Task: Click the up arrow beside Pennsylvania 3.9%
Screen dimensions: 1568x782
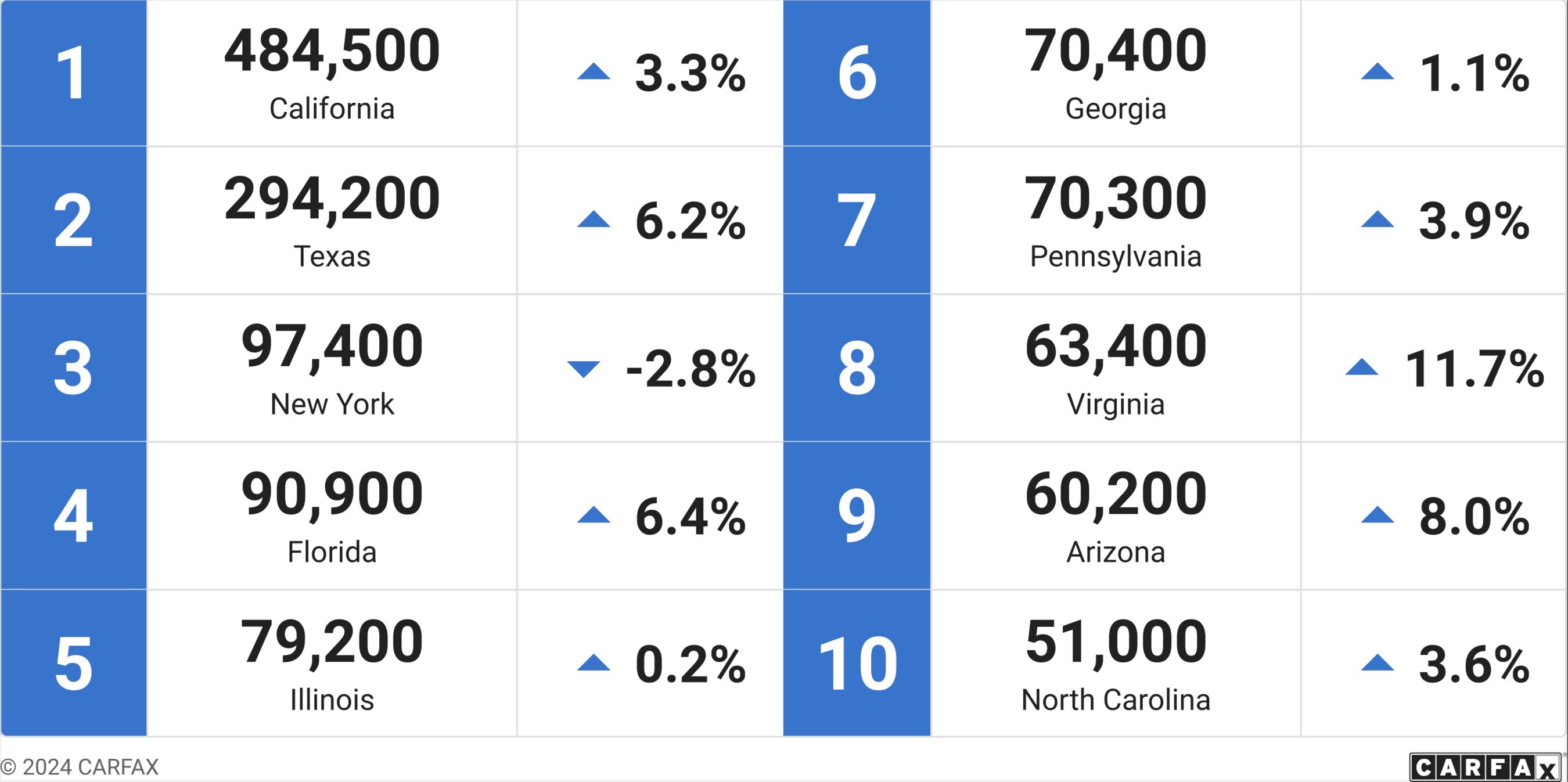Action: (x=1378, y=219)
